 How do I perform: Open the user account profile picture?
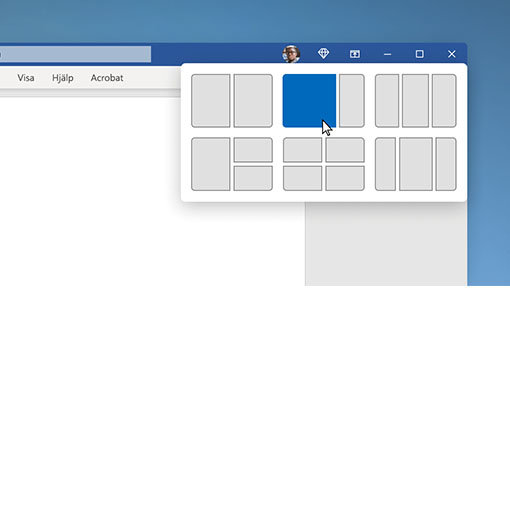click(291, 54)
